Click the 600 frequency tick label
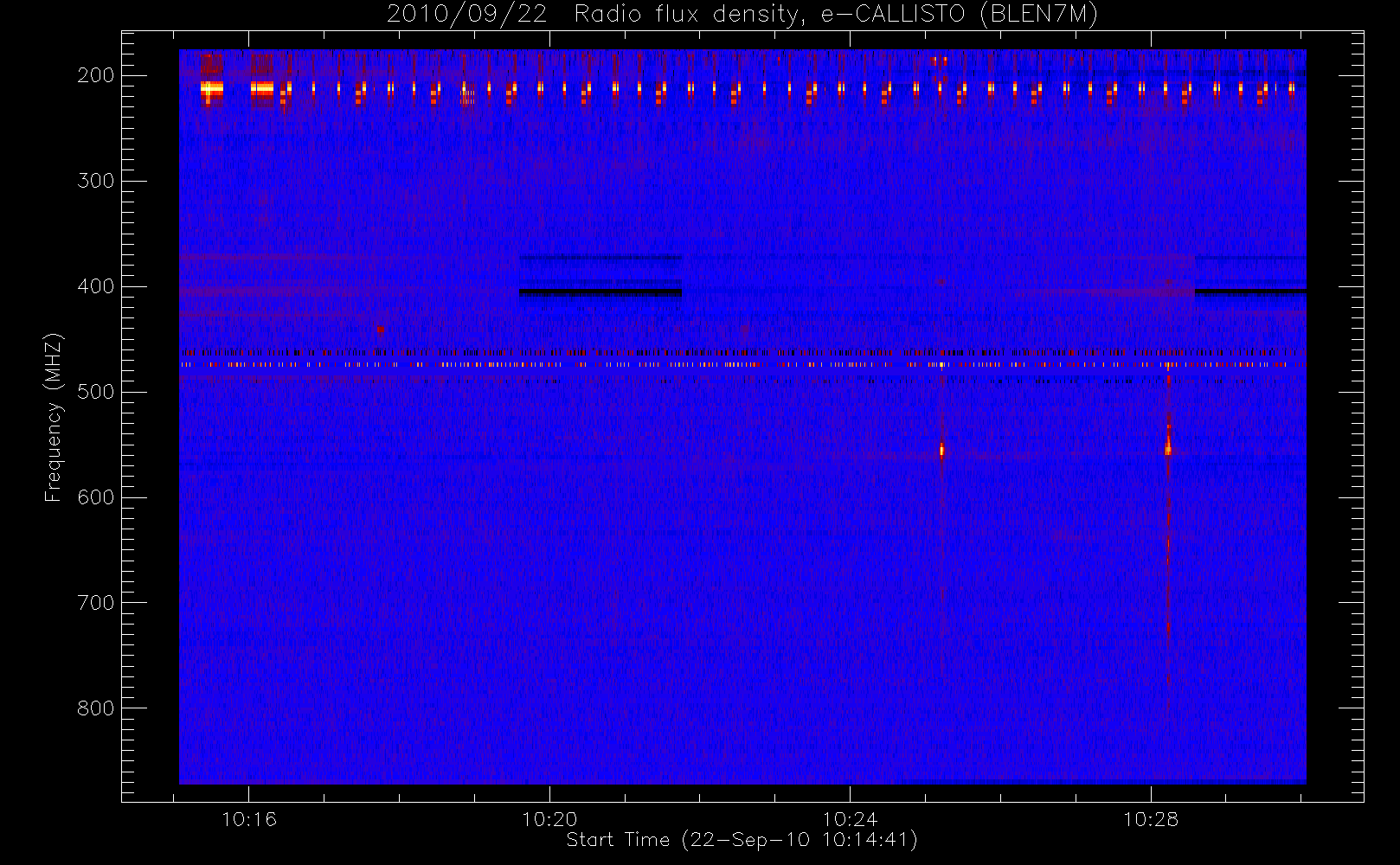 [x=95, y=497]
